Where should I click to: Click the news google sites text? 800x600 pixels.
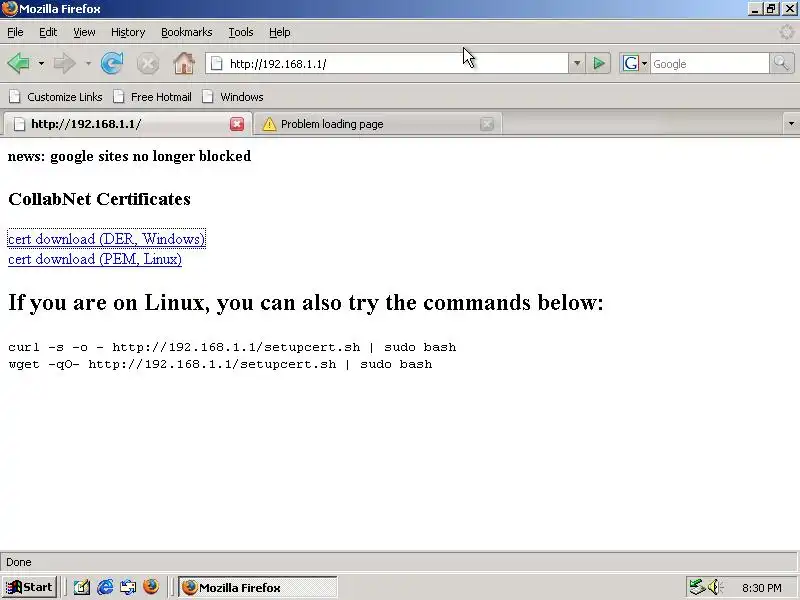[130, 156]
